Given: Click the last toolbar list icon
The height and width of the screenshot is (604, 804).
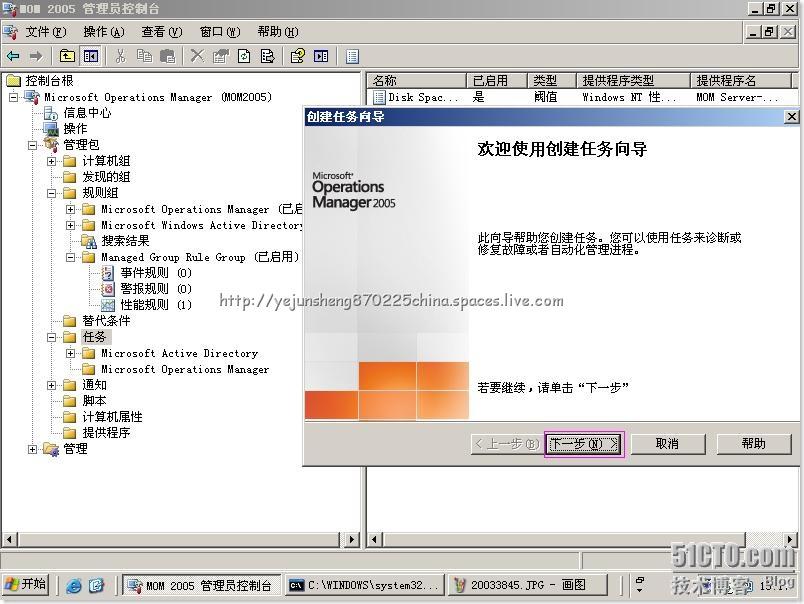Looking at the screenshot, I should point(352,56).
